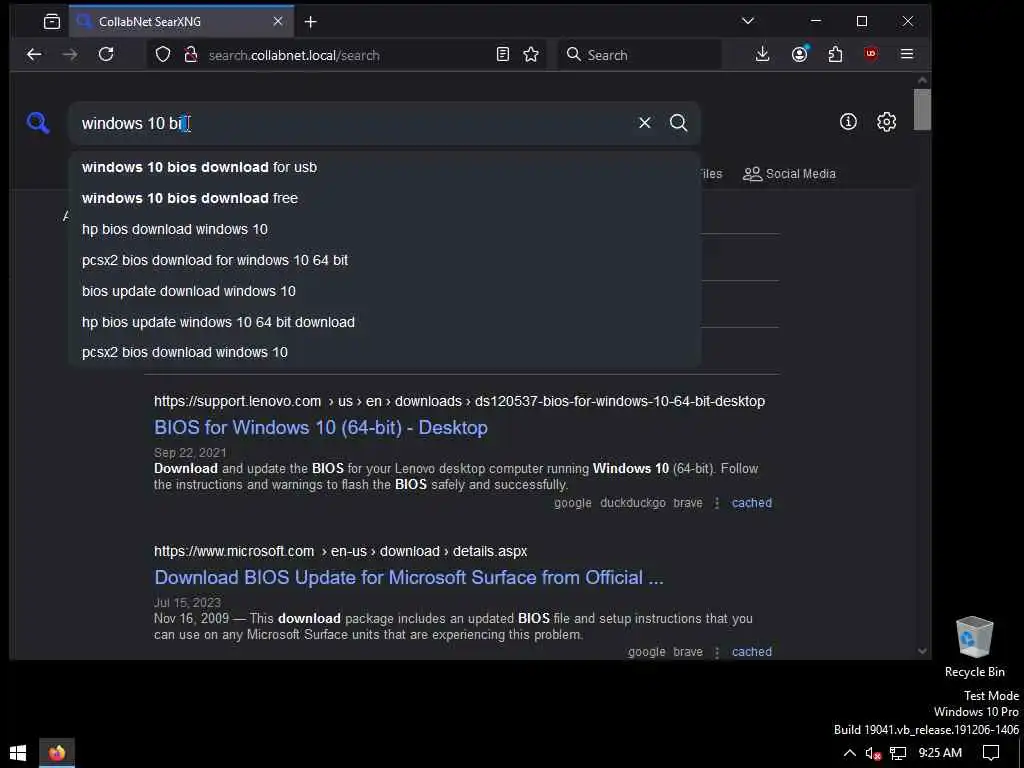The height and width of the screenshot is (768, 1024).
Task: Select suggestion 'bios update download windows 10'
Action: pos(385,291)
